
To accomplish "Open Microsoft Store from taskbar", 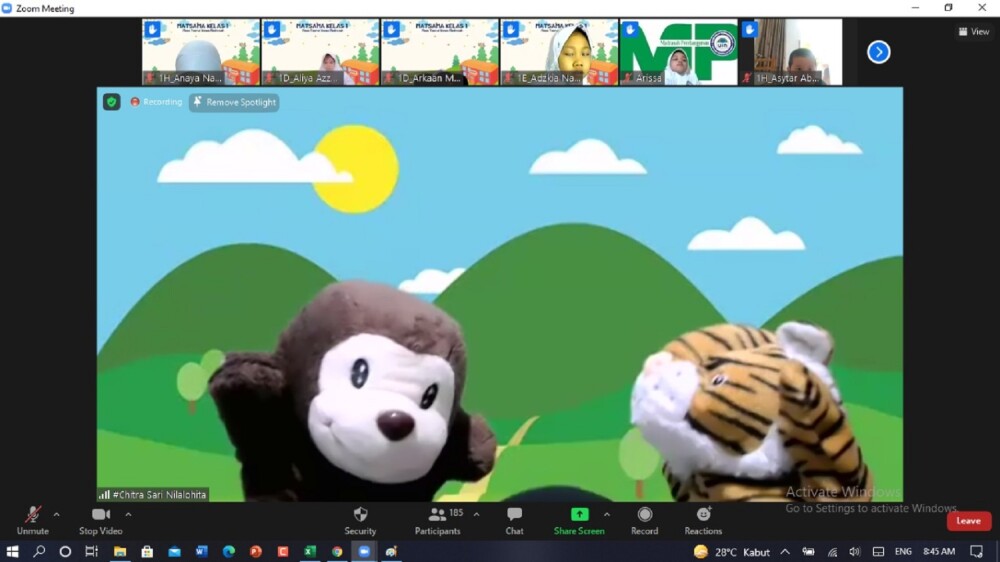I will pyautogui.click(x=147, y=551).
